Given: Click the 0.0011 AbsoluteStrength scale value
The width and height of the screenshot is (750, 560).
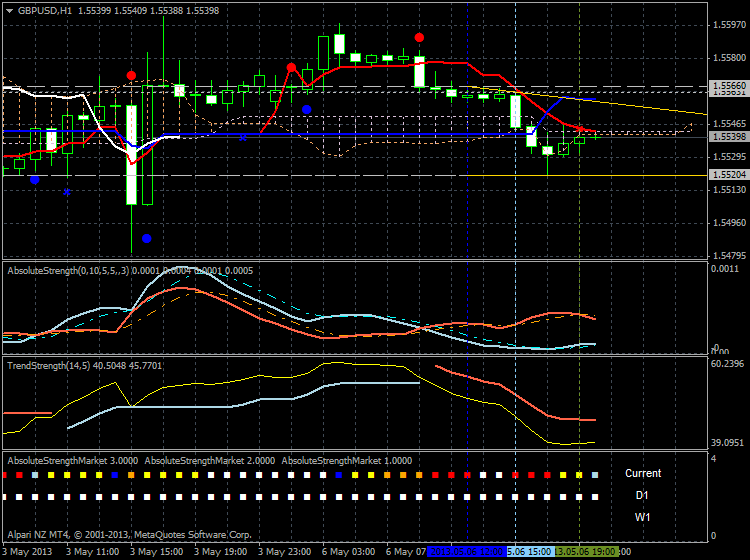Looking at the screenshot, I should click(x=725, y=269).
